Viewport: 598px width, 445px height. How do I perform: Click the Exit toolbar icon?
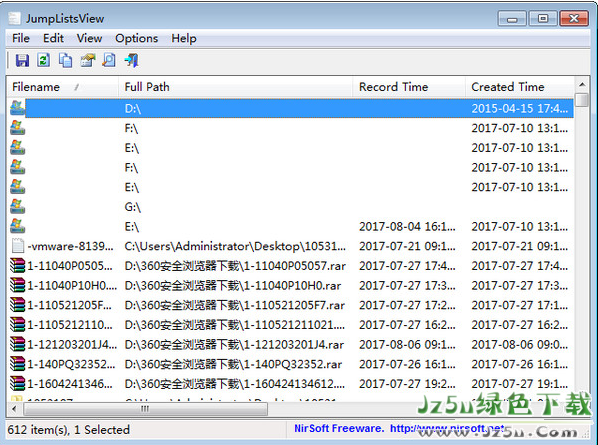(x=132, y=60)
